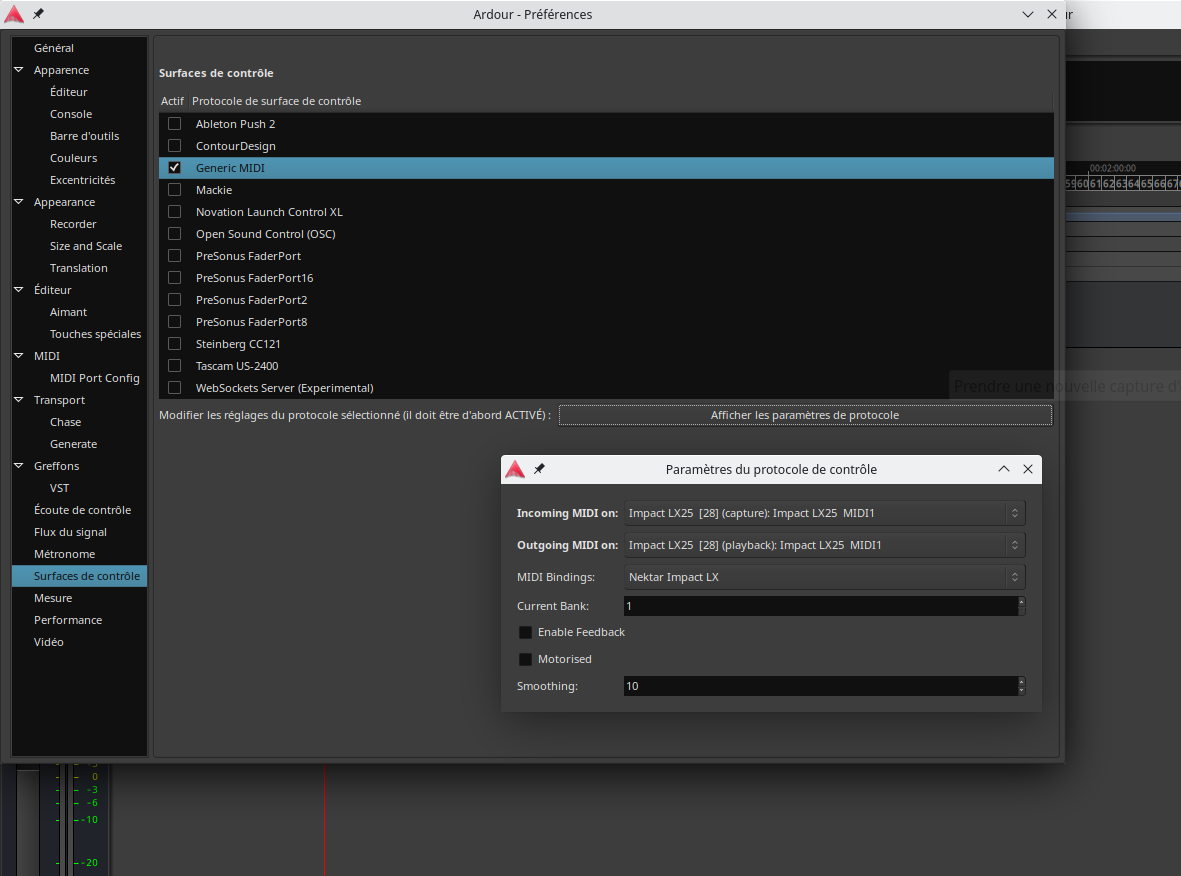Select the Mackie protocol row
Image resolution: width=1181 pixels, height=876 pixels.
tap(606, 190)
